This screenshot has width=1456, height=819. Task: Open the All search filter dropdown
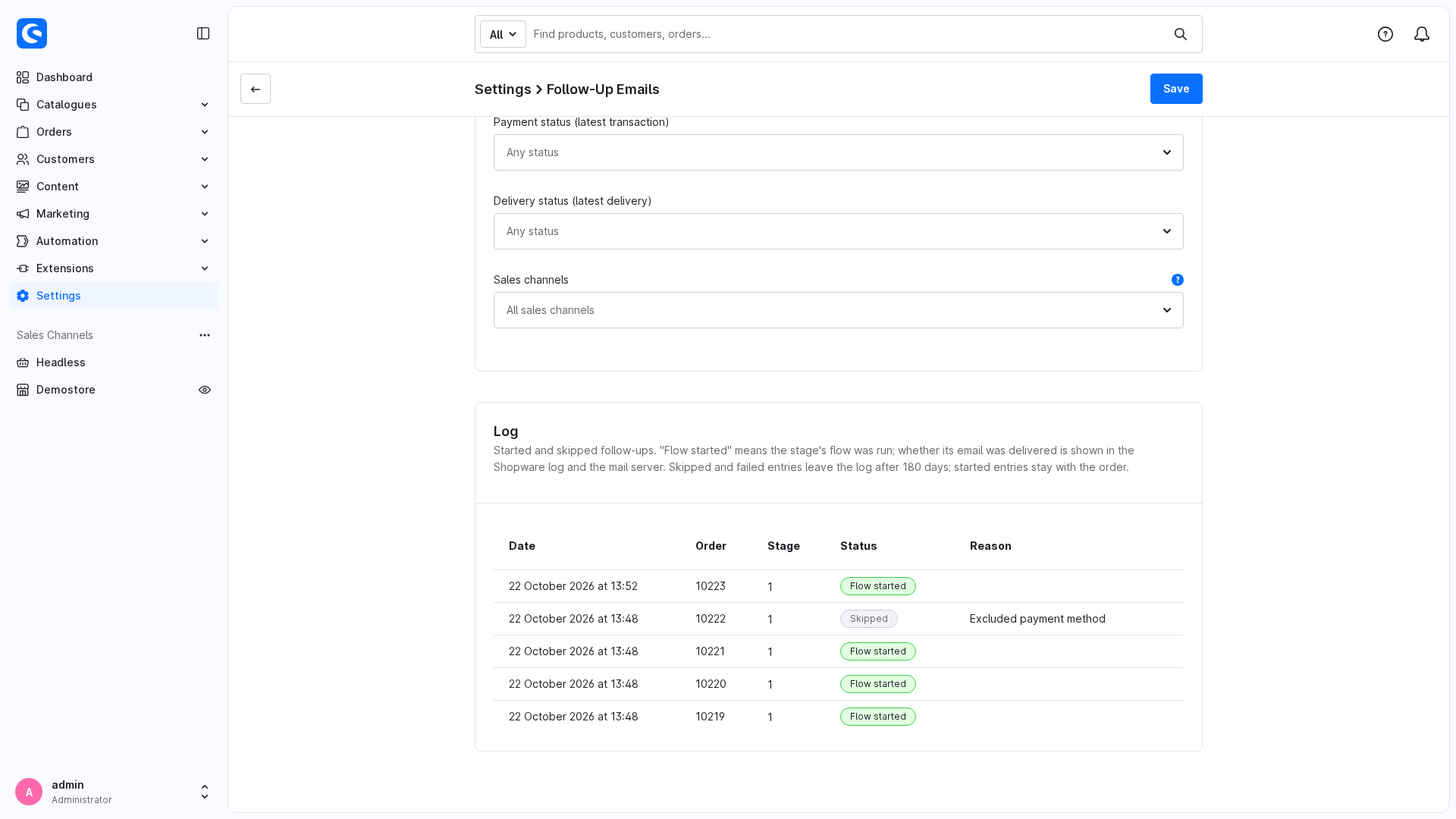click(503, 34)
